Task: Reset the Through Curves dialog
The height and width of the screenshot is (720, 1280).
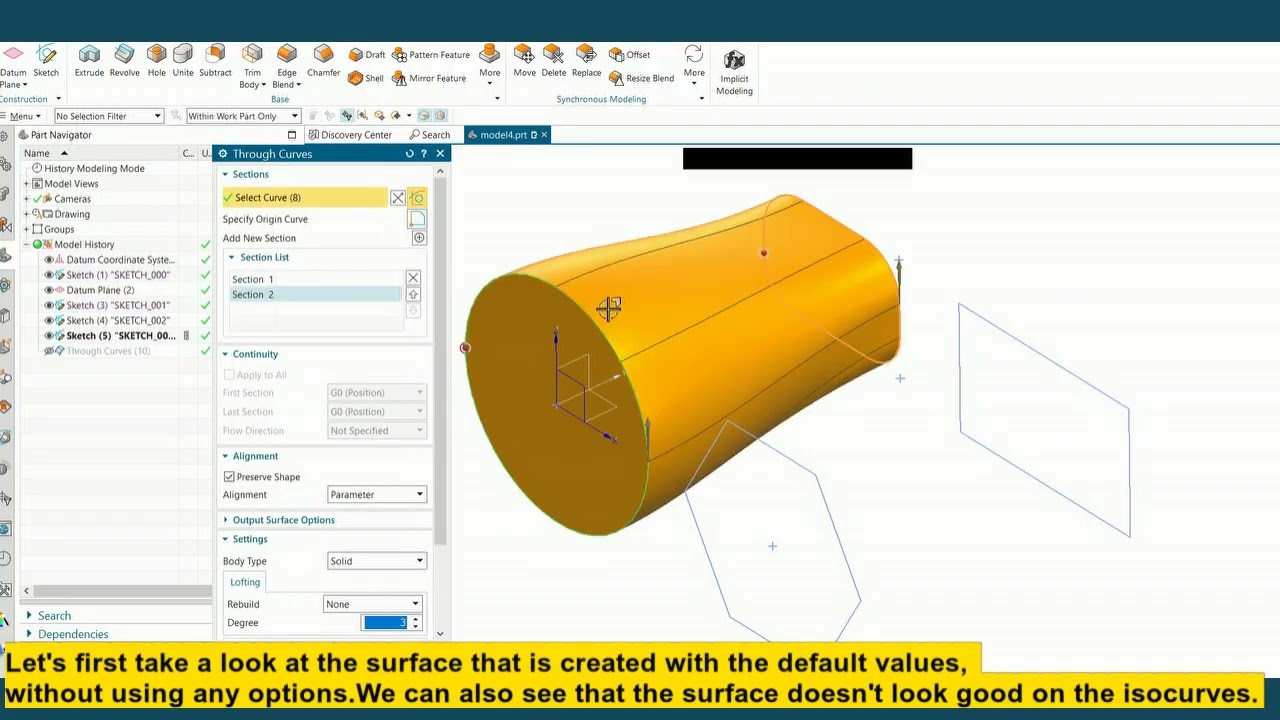Action: click(409, 154)
